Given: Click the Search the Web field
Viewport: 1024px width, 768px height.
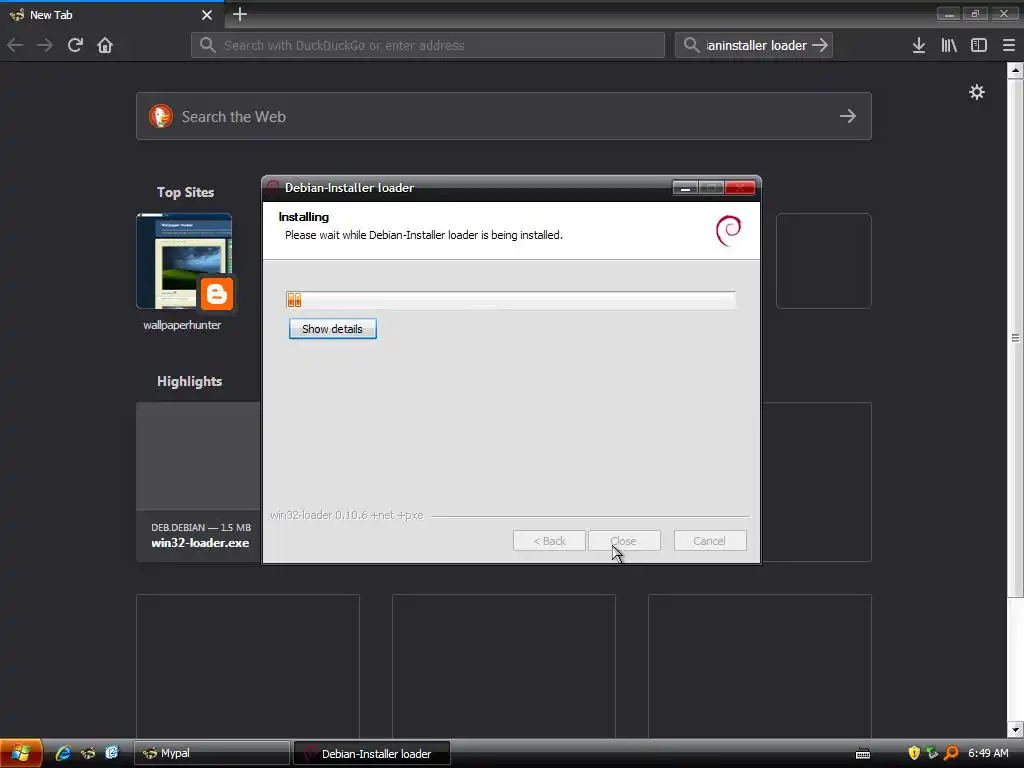Looking at the screenshot, I should coord(504,116).
